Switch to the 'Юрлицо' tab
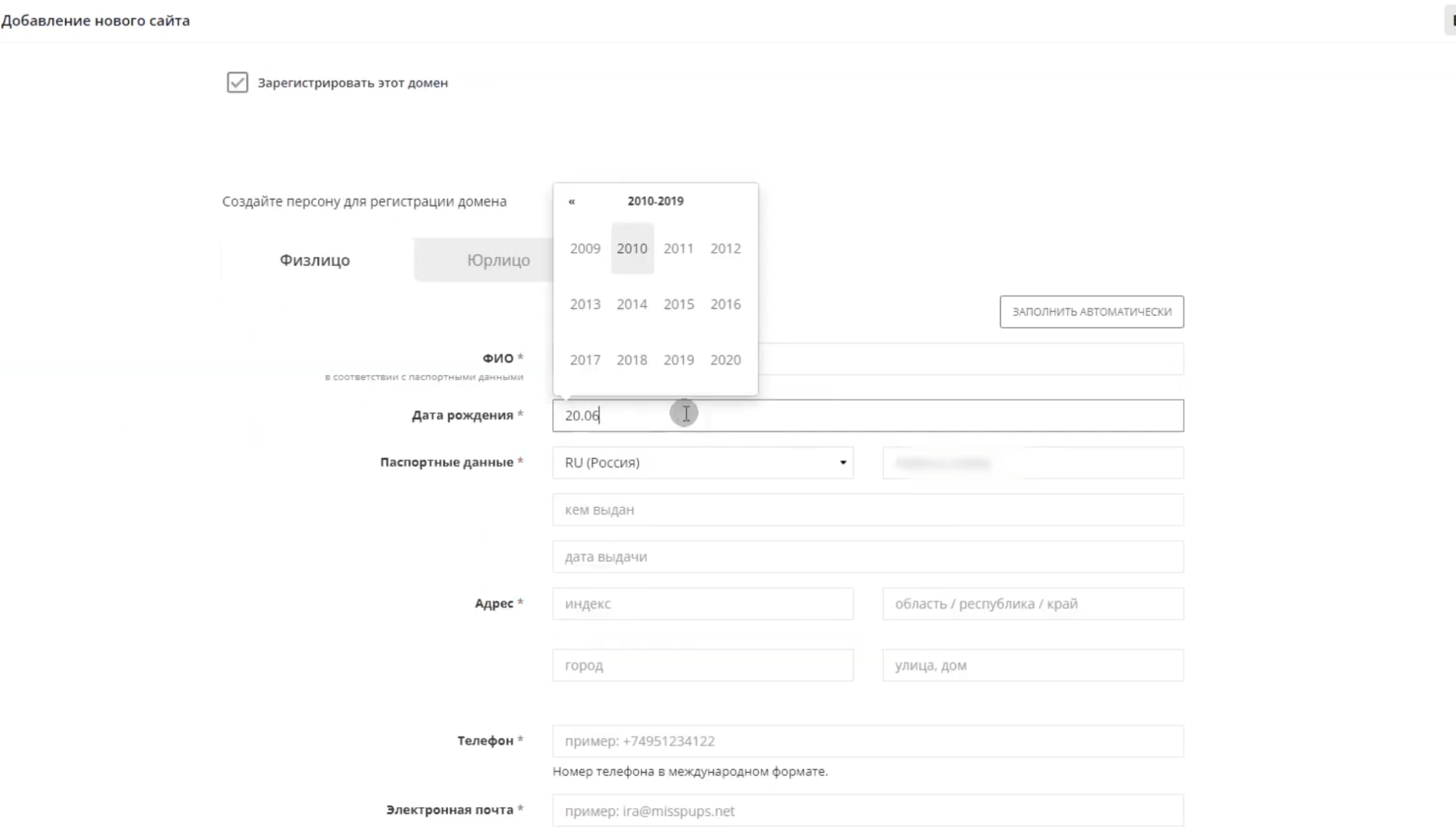1456x832 pixels. pyautogui.click(x=497, y=260)
